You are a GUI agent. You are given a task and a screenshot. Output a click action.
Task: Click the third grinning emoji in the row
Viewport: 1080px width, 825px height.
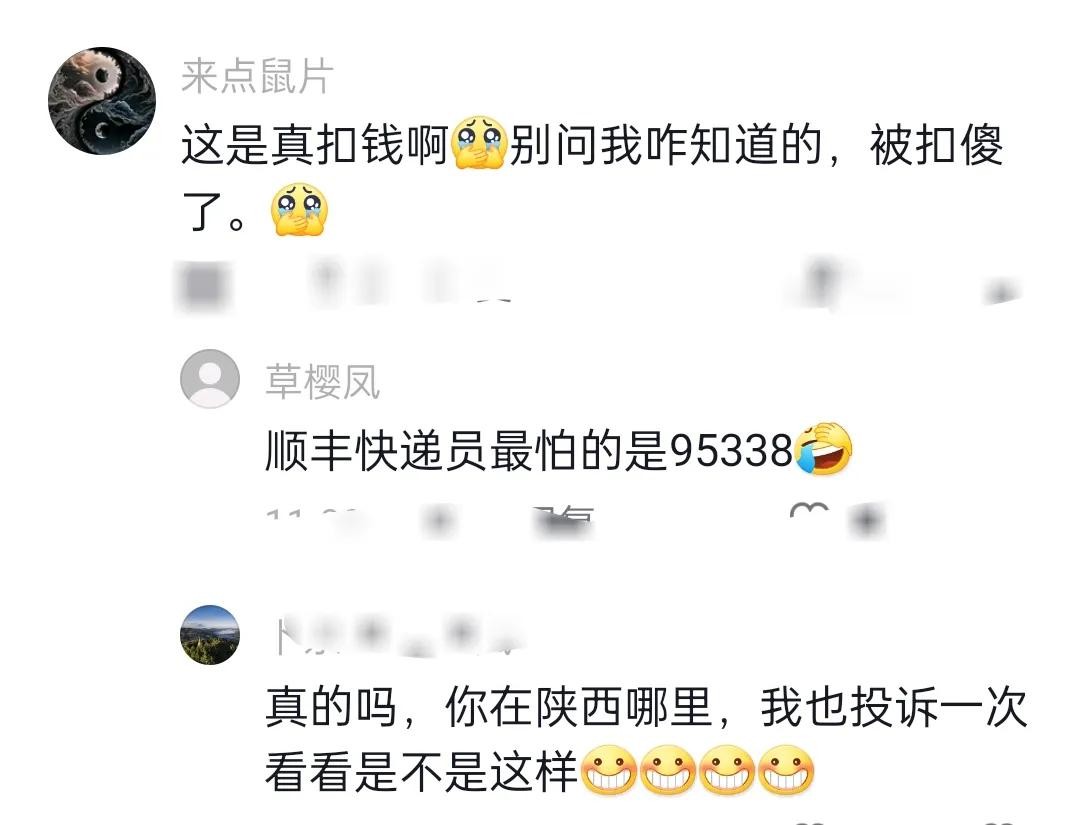[727, 771]
